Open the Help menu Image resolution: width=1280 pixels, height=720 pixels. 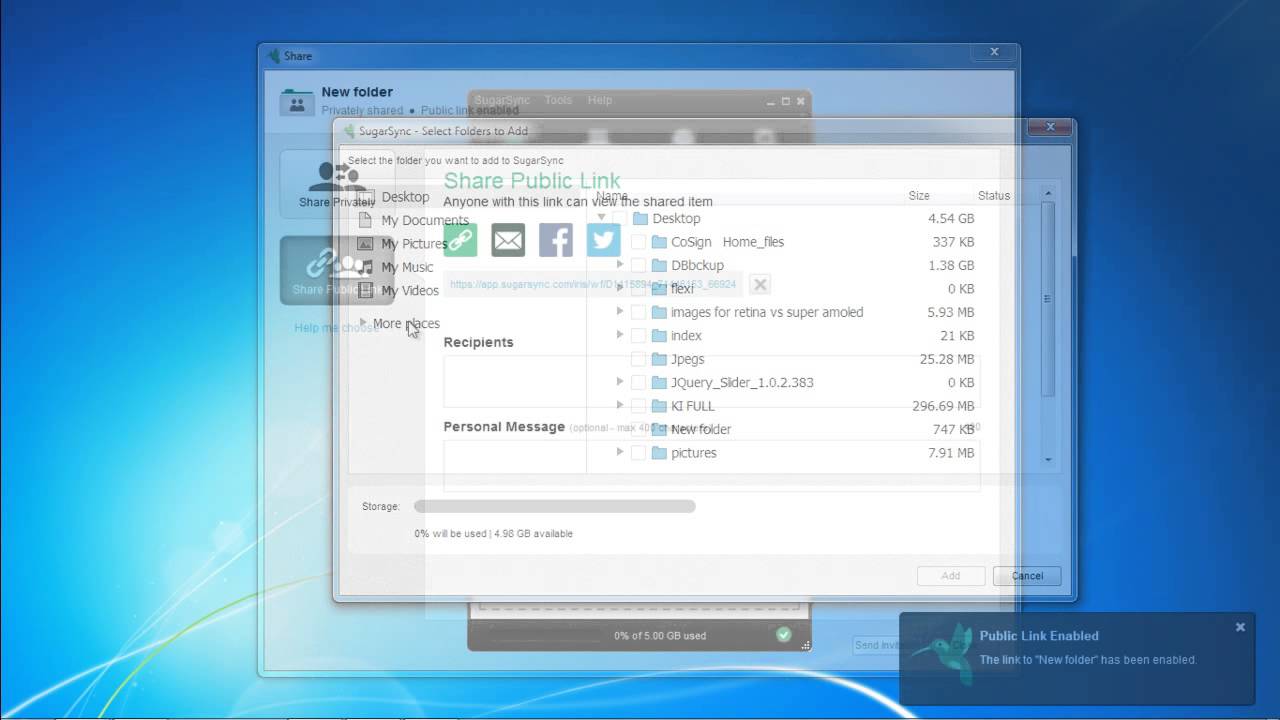pyautogui.click(x=600, y=100)
